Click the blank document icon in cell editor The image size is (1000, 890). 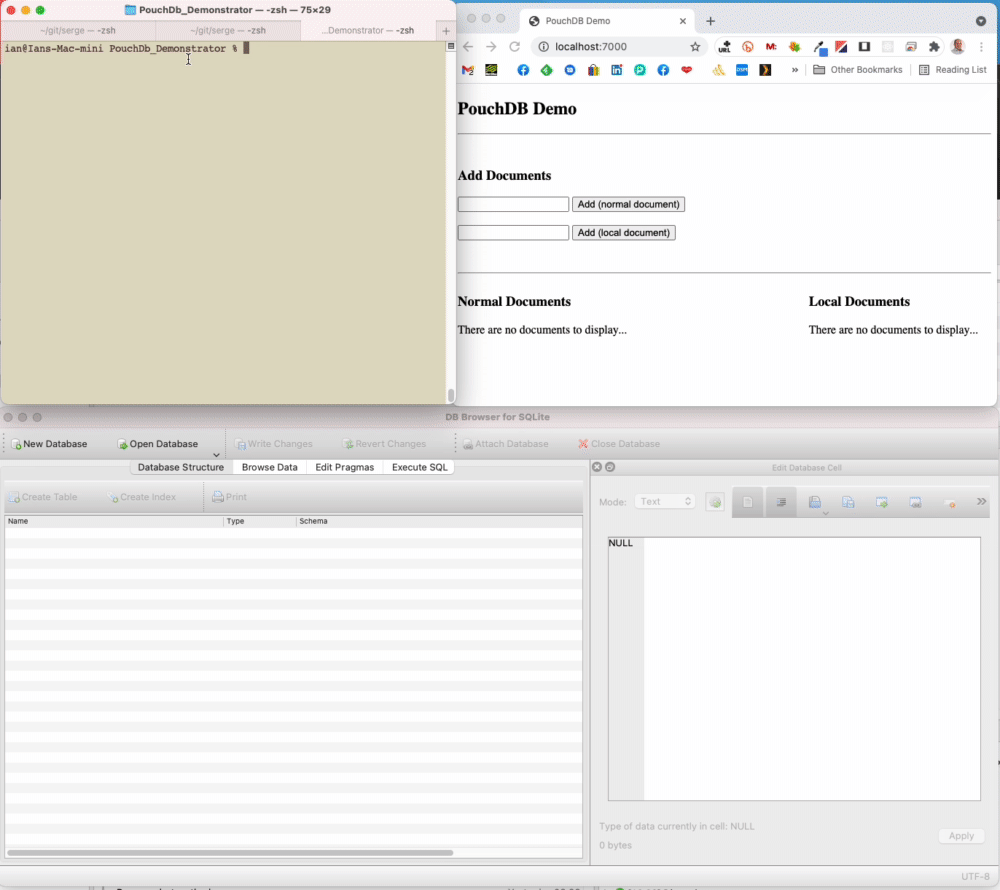pos(747,502)
